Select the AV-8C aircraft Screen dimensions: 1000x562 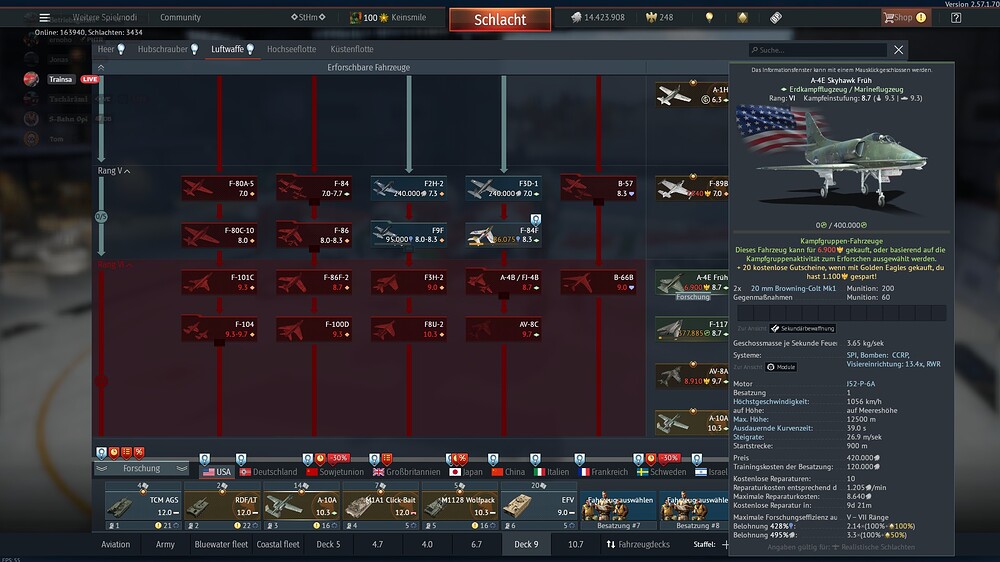(x=504, y=330)
